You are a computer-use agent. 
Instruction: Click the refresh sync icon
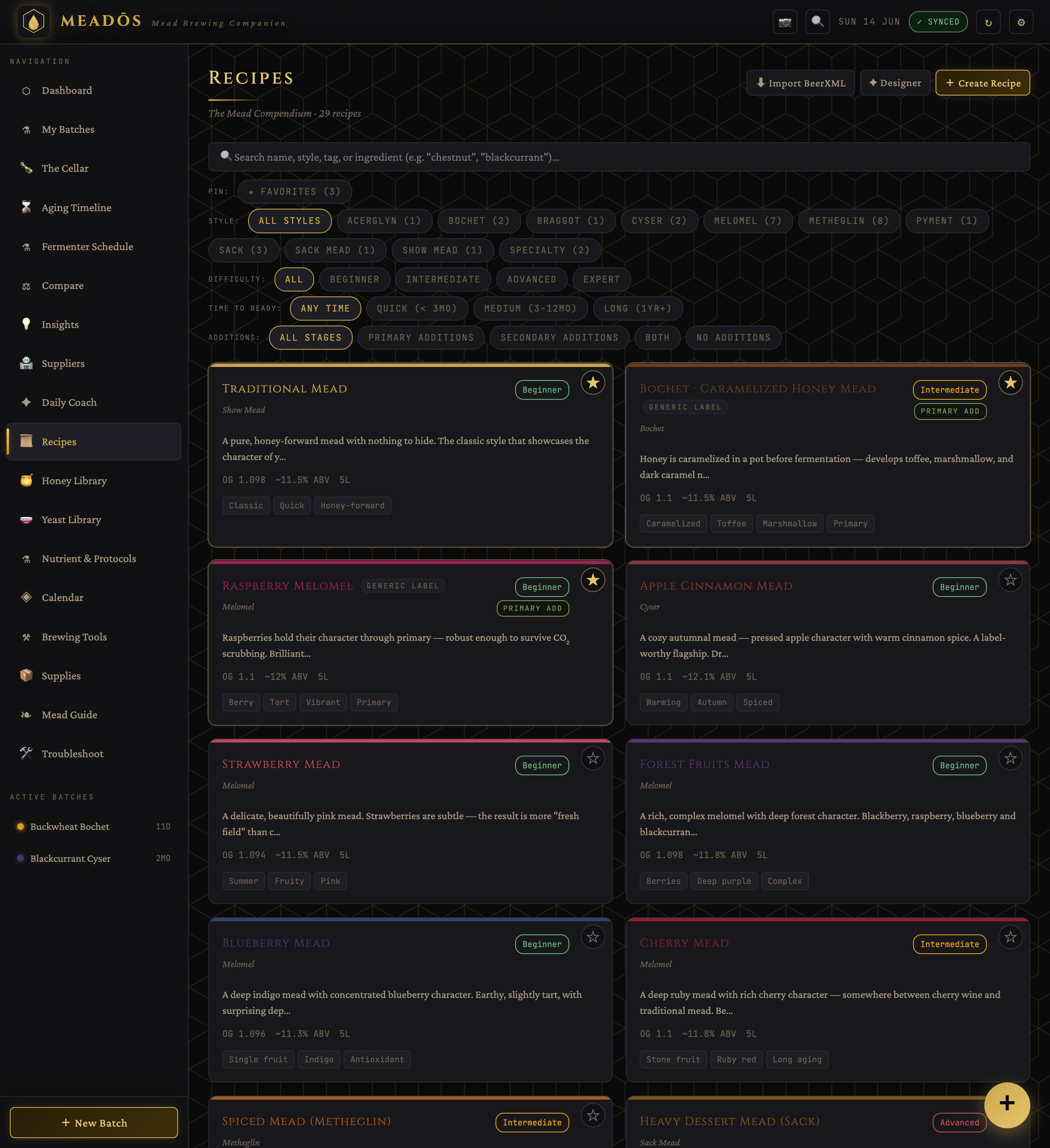pyautogui.click(x=988, y=22)
